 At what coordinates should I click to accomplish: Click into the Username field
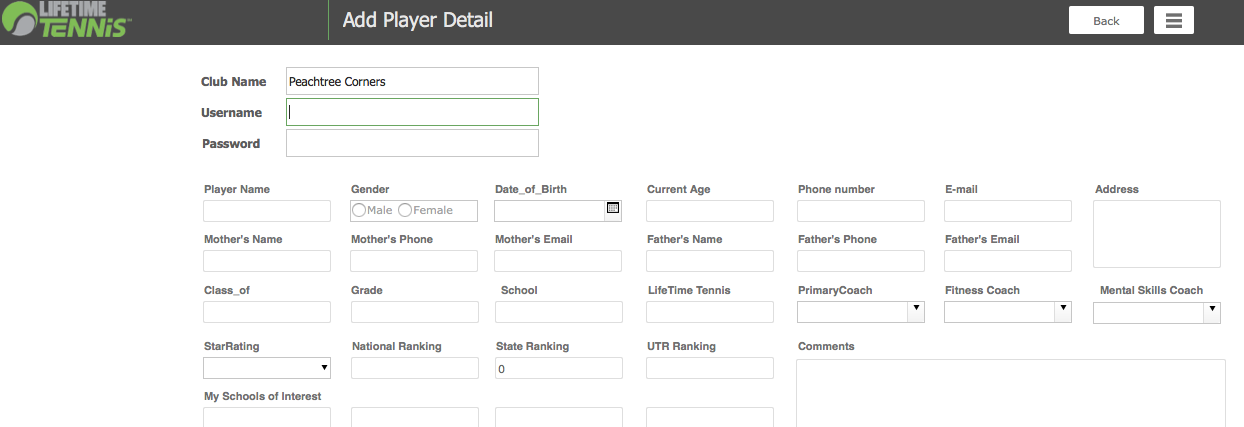[412, 112]
